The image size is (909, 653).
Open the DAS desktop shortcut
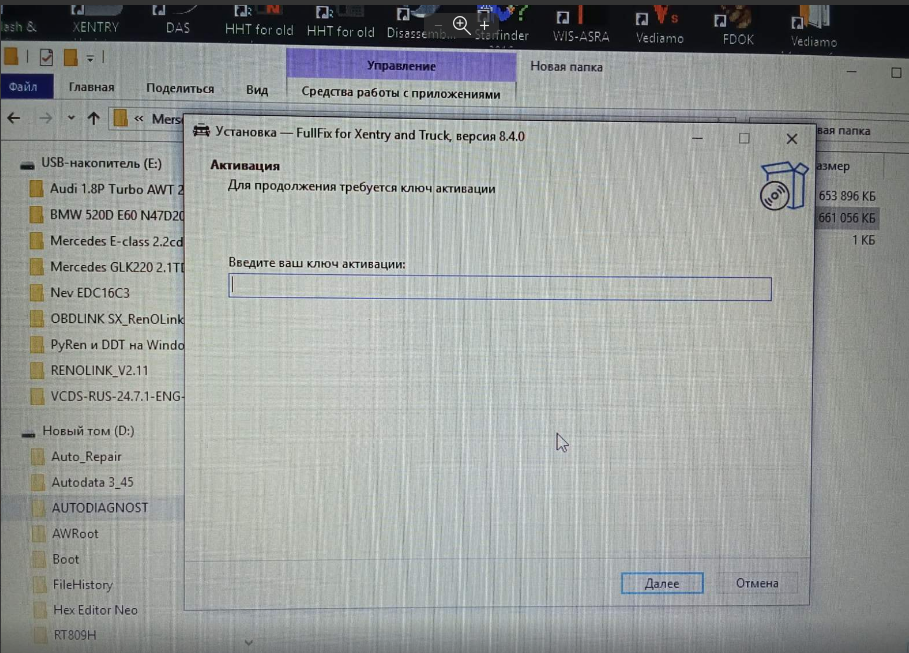pos(177,19)
